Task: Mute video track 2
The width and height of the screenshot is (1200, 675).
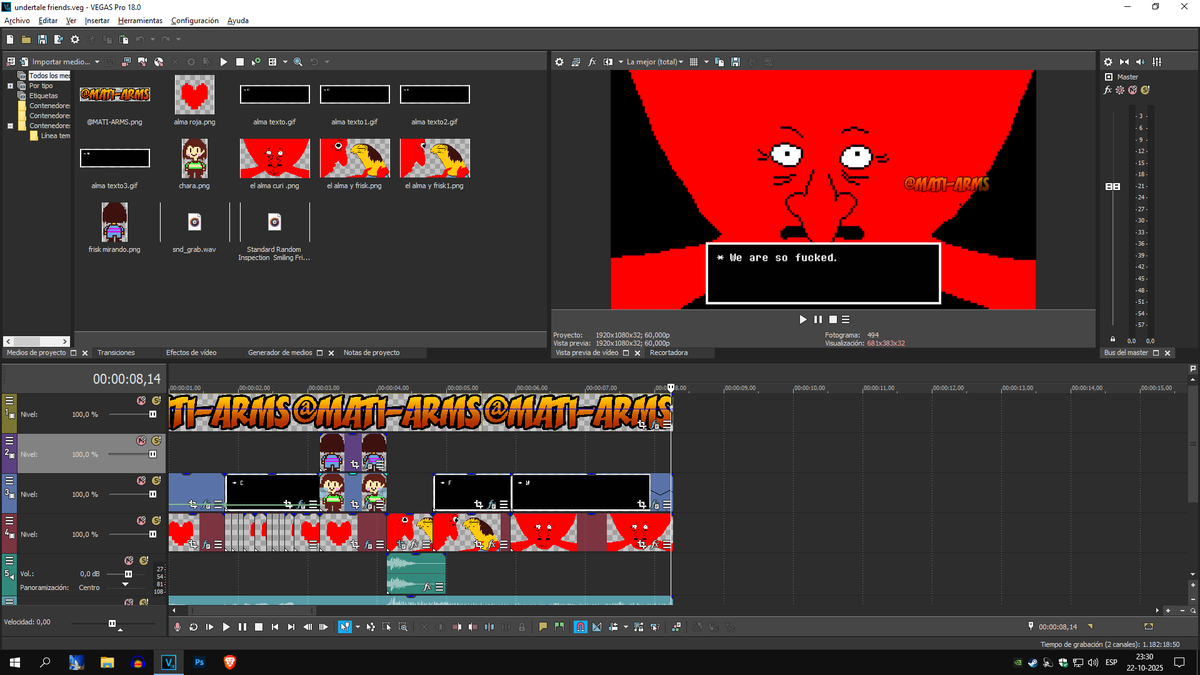Action: pyautogui.click(x=142, y=440)
